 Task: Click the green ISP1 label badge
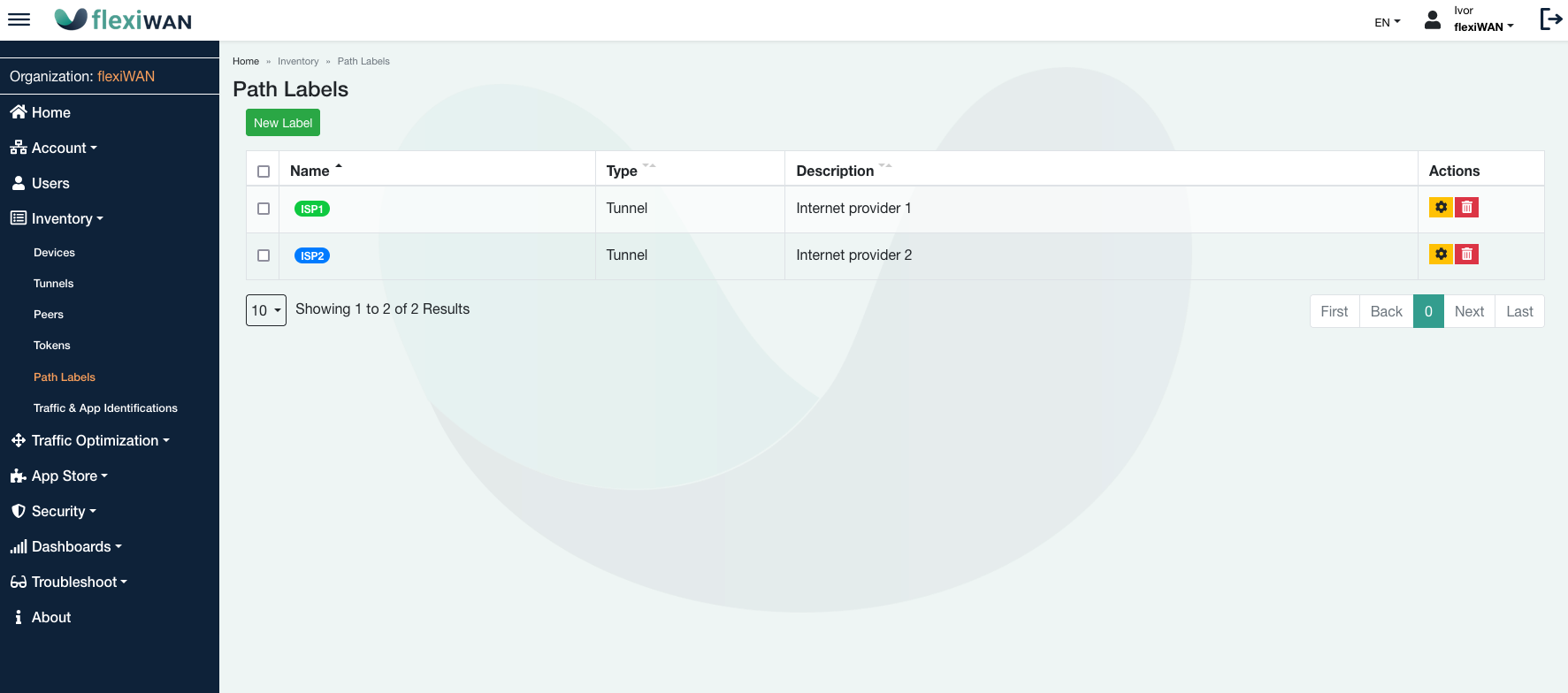(312, 209)
